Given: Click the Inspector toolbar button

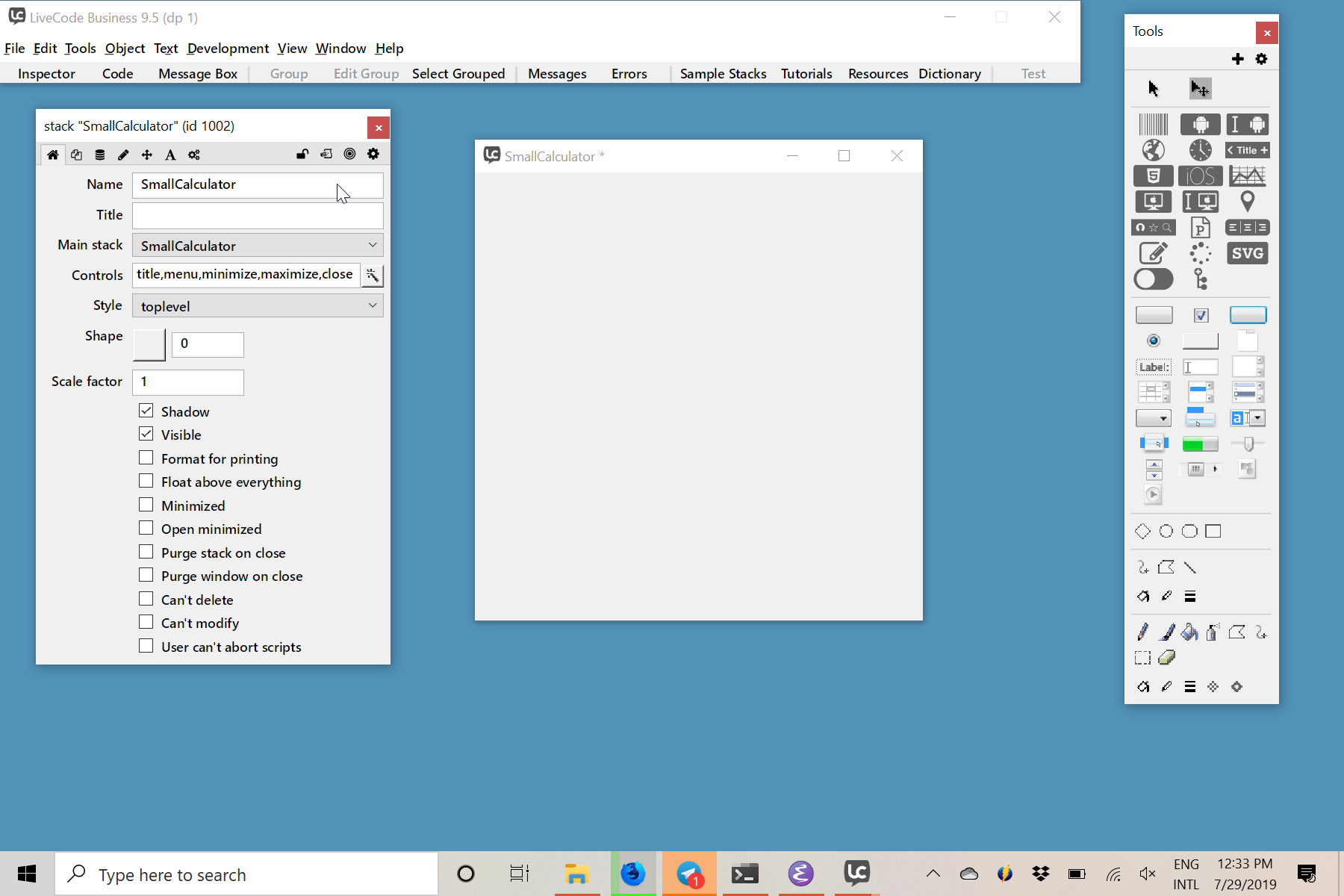Looking at the screenshot, I should [46, 74].
